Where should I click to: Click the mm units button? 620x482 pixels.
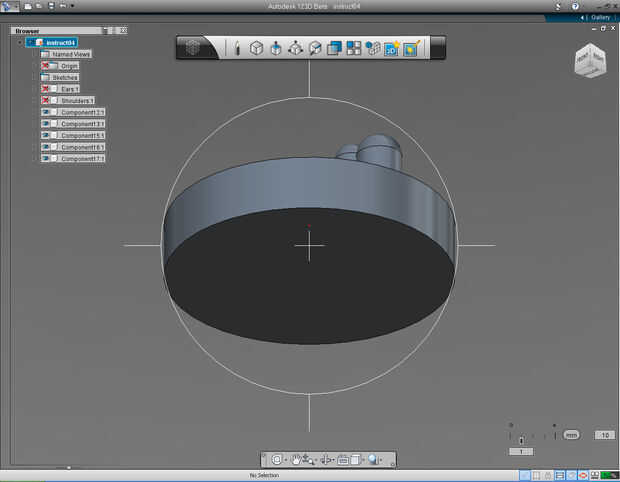(x=571, y=435)
